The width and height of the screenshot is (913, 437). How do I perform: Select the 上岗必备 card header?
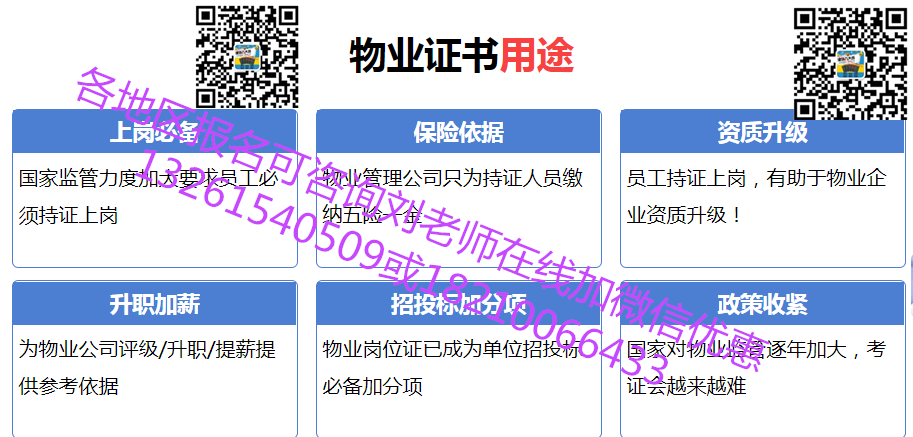click(x=154, y=132)
